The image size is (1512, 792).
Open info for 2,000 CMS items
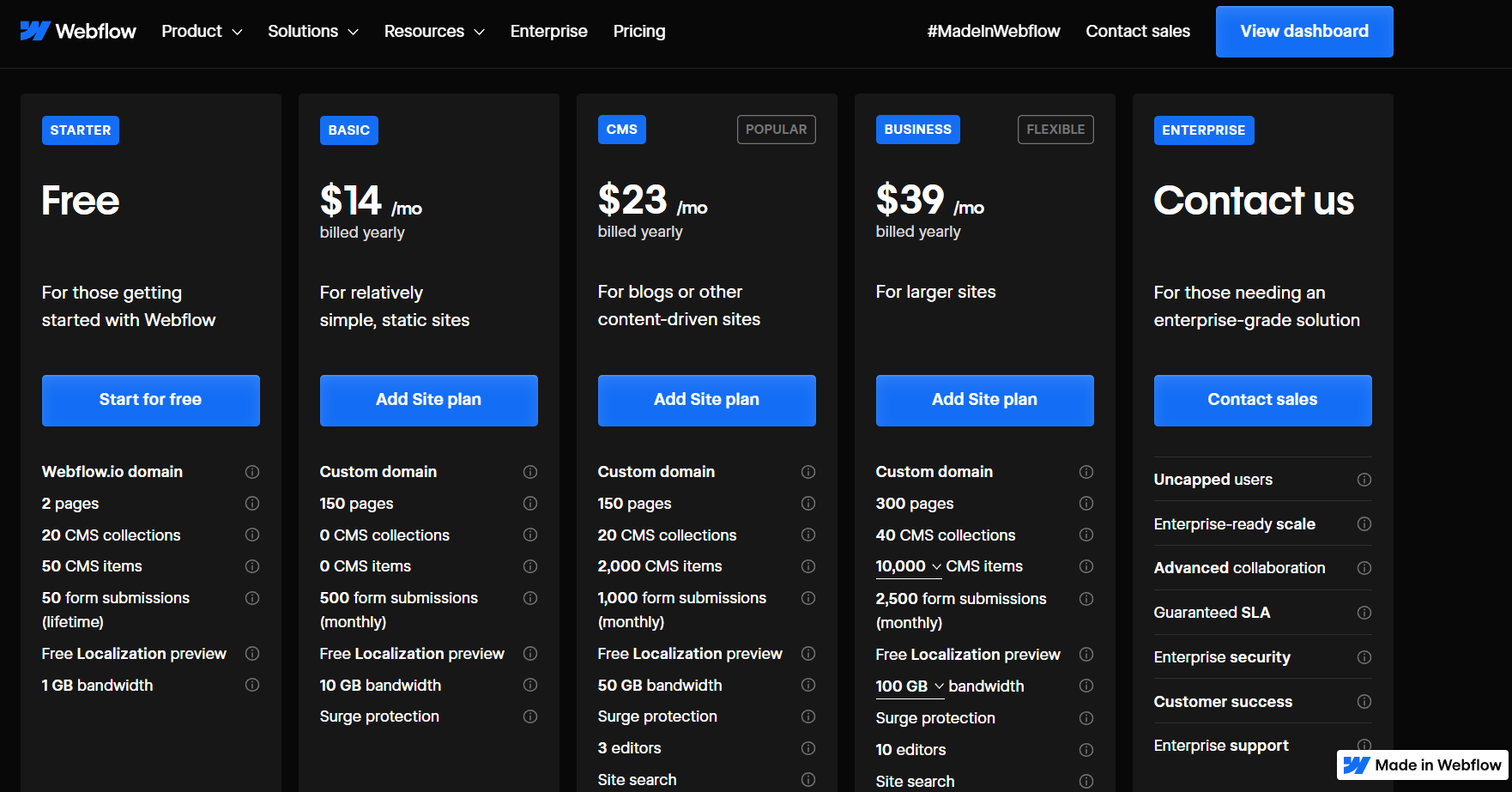tap(808, 566)
